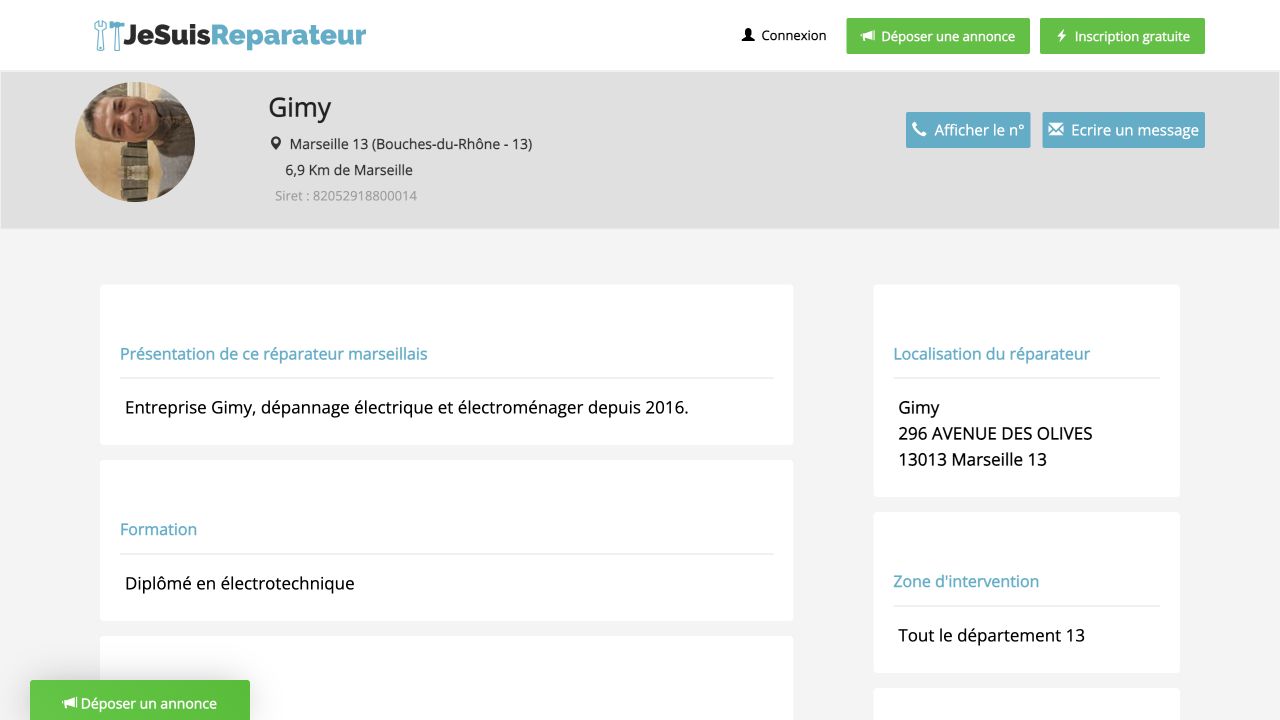Click the text Marseille 13 (Bouches-du-Rhône - 13)
The height and width of the screenshot is (720, 1280).
411,144
